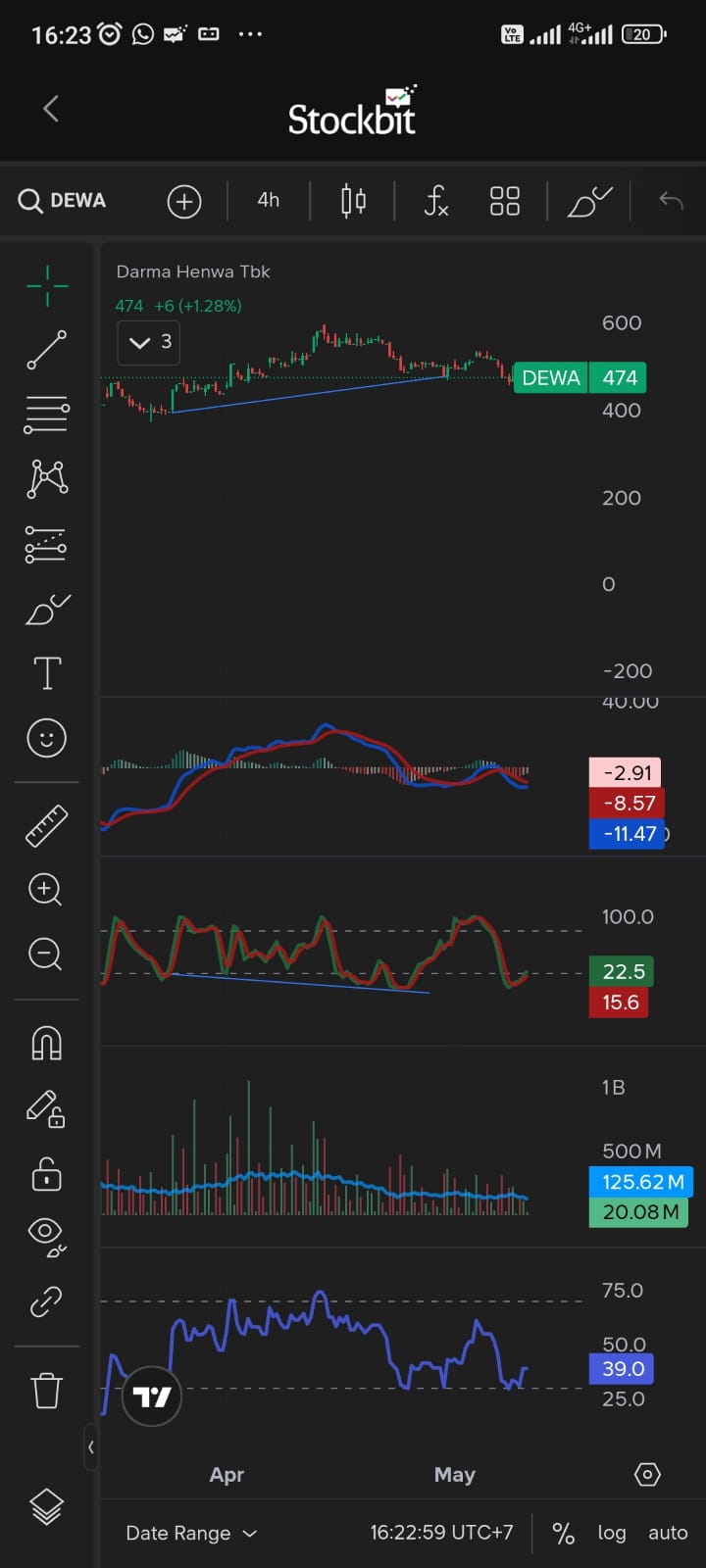Click the -2.91 MACD histogram value
The width and height of the screenshot is (706, 1568).
(x=626, y=773)
